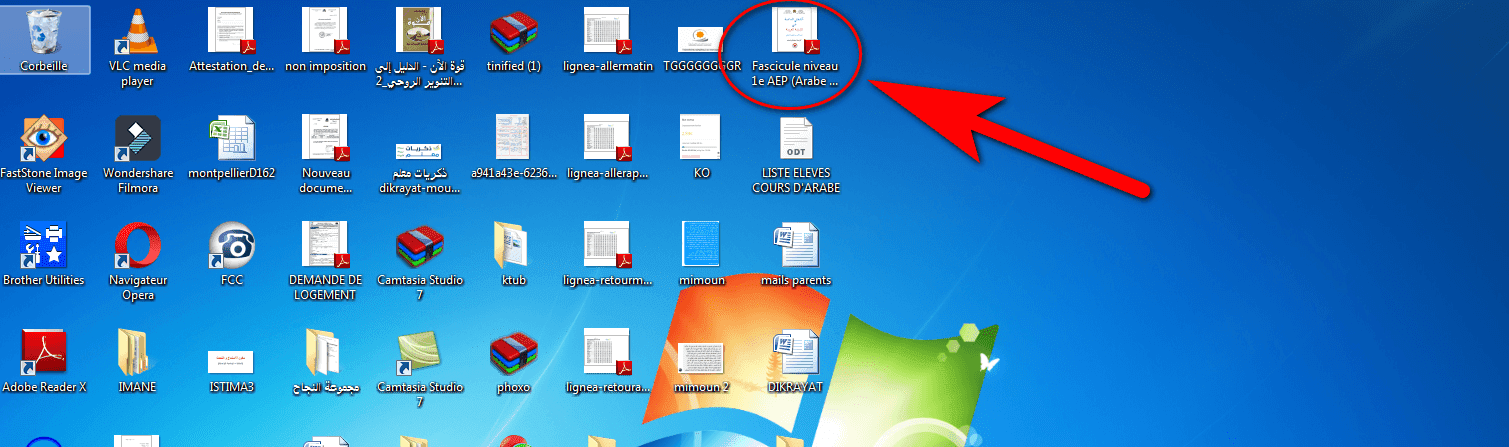The width and height of the screenshot is (1509, 447).
Task: Select the ktub folder
Action: (513, 254)
